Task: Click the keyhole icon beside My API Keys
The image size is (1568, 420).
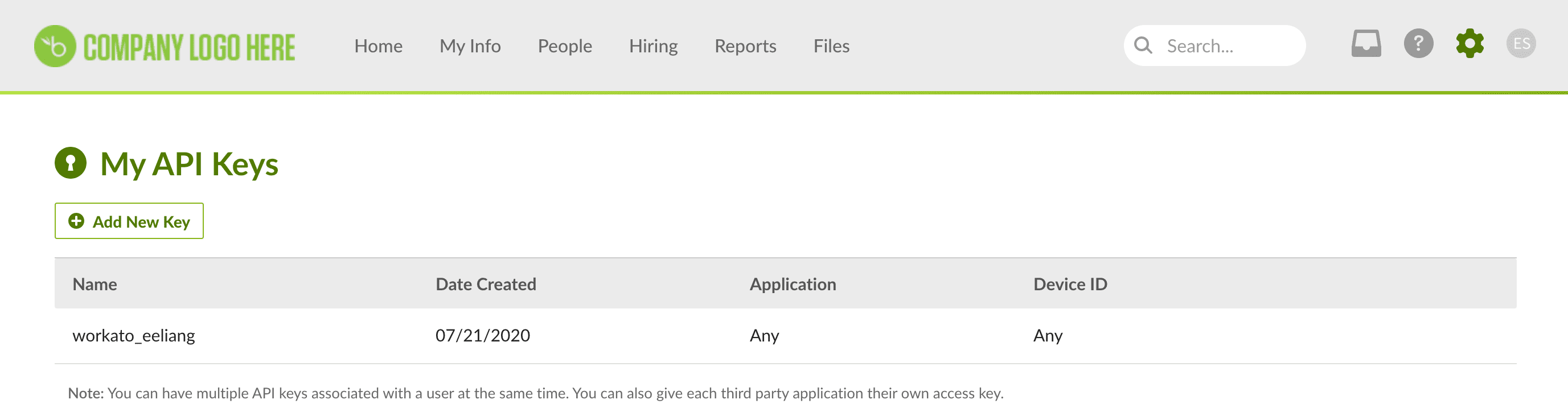Action: pos(71,163)
